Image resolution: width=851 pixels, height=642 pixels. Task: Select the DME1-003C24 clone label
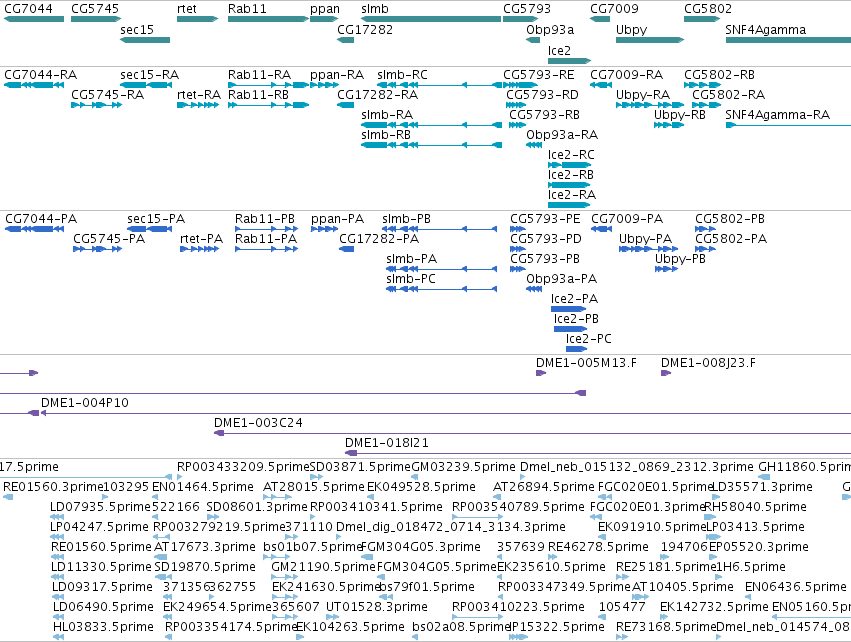(x=258, y=423)
